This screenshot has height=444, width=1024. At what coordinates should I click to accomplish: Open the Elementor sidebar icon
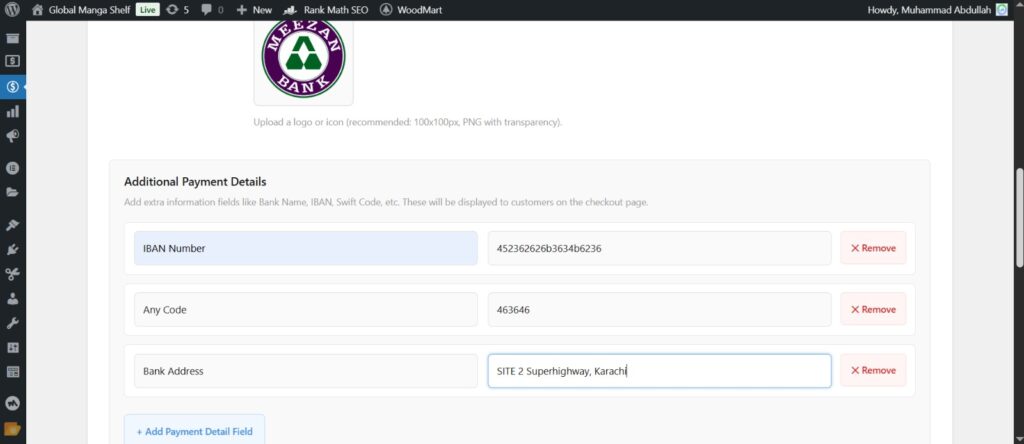(x=12, y=168)
